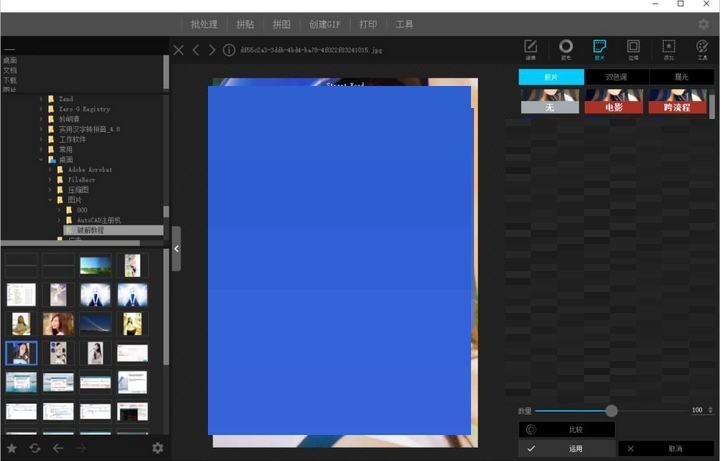
Task: Select the 无 (none) film preset
Action: pos(550,101)
